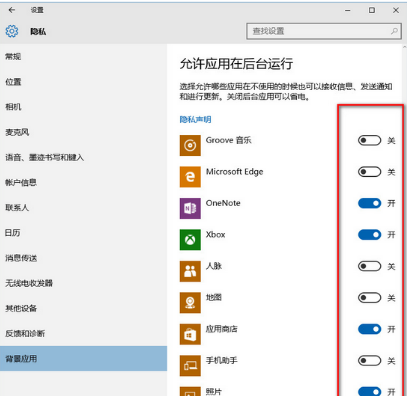Image resolution: width=407 pixels, height=396 pixels.
Task: Click the Xbox label
Action: coord(215,235)
